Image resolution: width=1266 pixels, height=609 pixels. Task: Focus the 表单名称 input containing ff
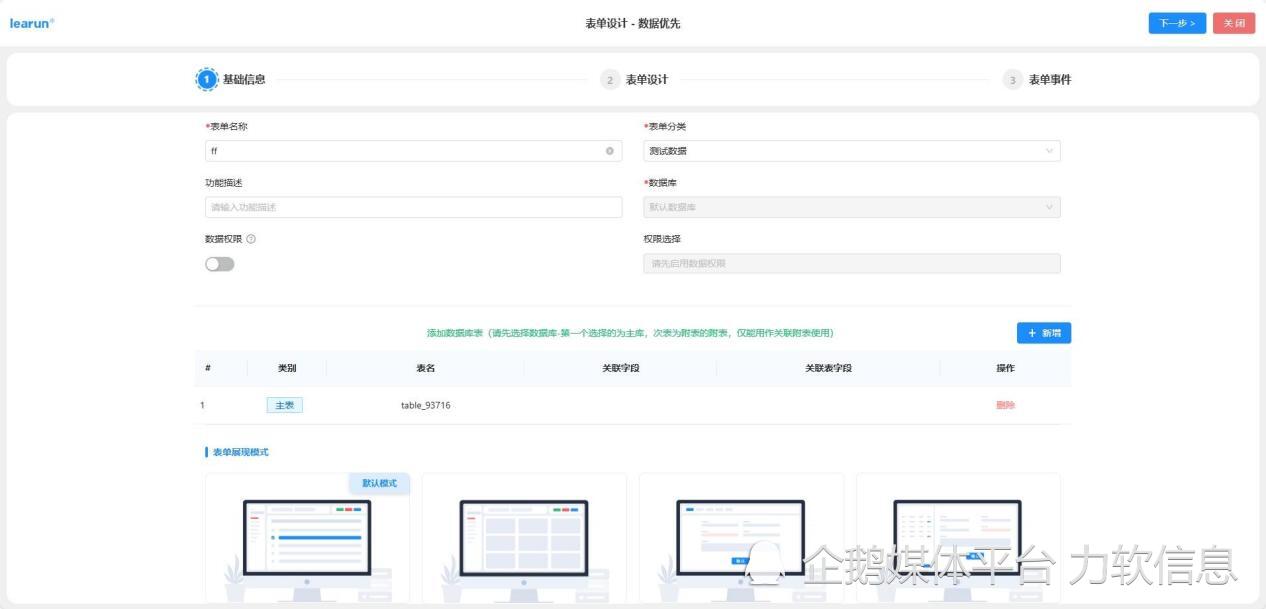(x=413, y=151)
